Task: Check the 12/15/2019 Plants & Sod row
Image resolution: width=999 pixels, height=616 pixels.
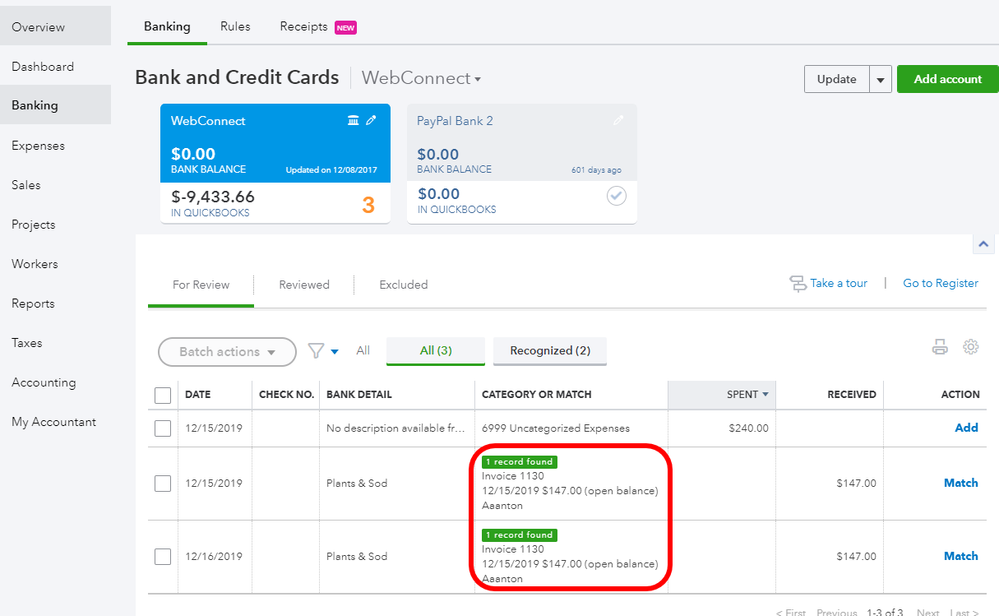Action: (x=162, y=483)
